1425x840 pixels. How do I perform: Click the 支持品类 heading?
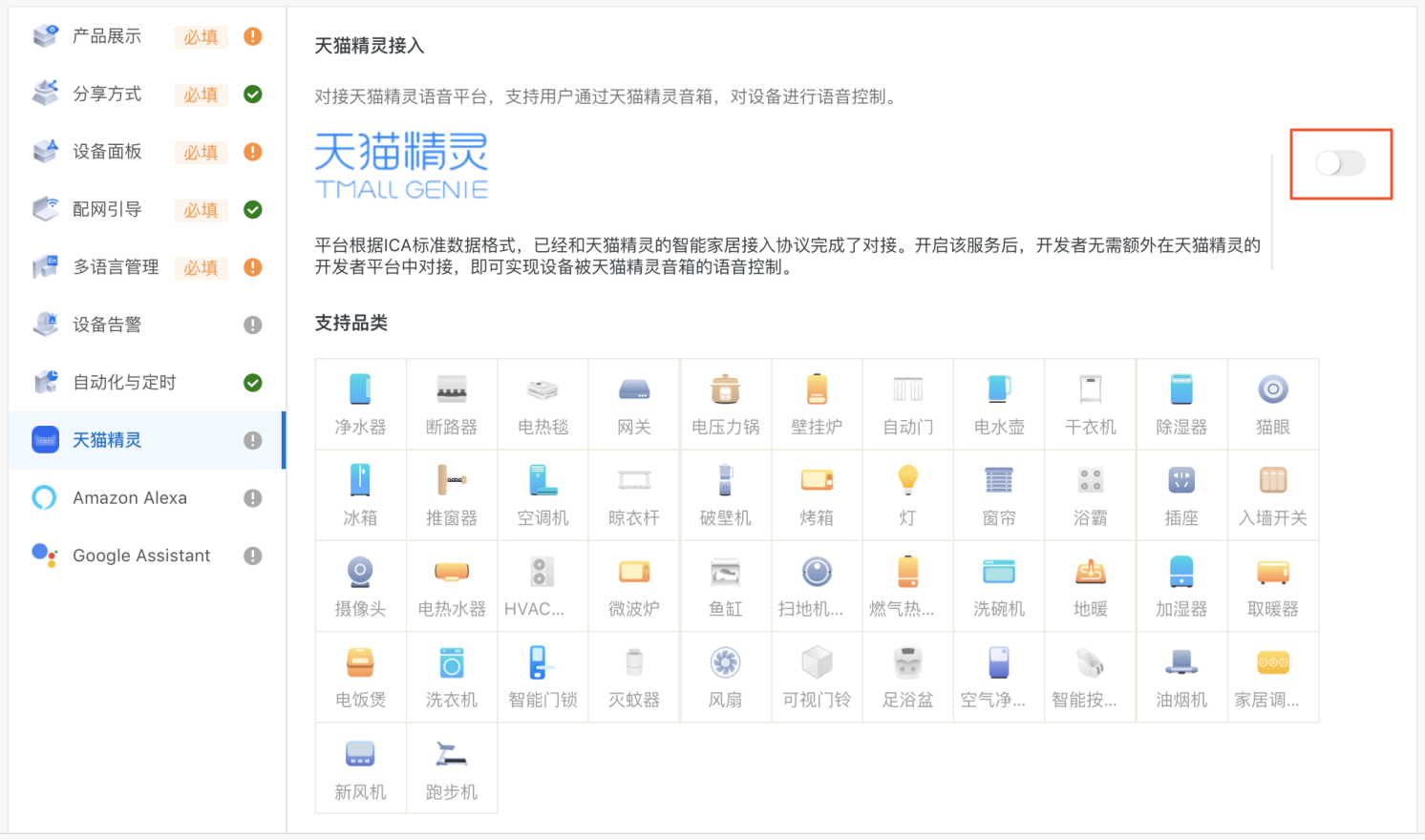[351, 323]
